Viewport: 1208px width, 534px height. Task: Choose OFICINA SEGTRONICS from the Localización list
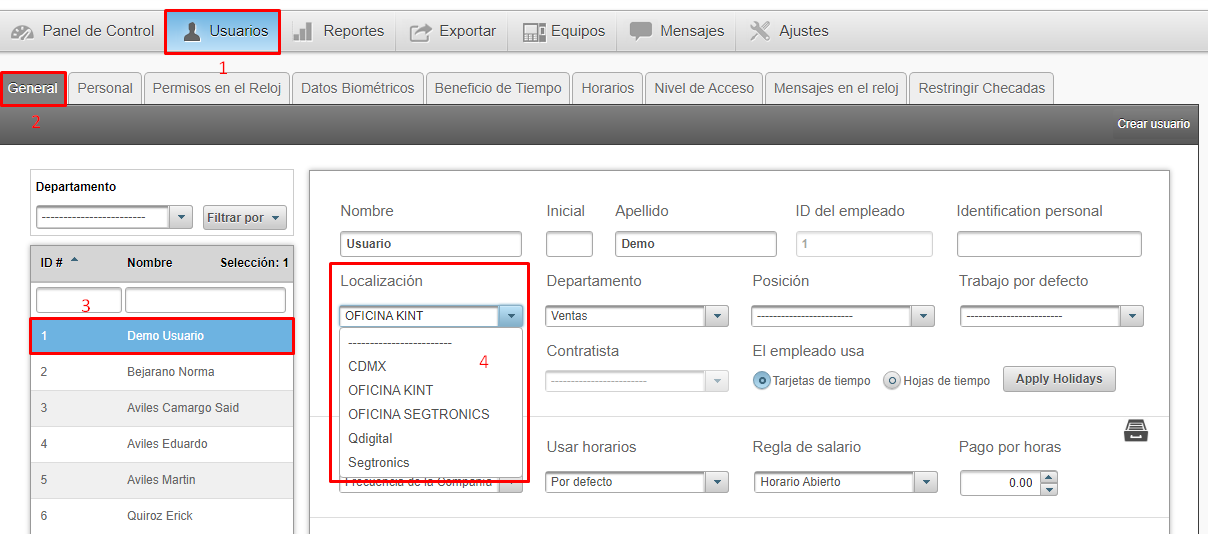click(x=418, y=414)
